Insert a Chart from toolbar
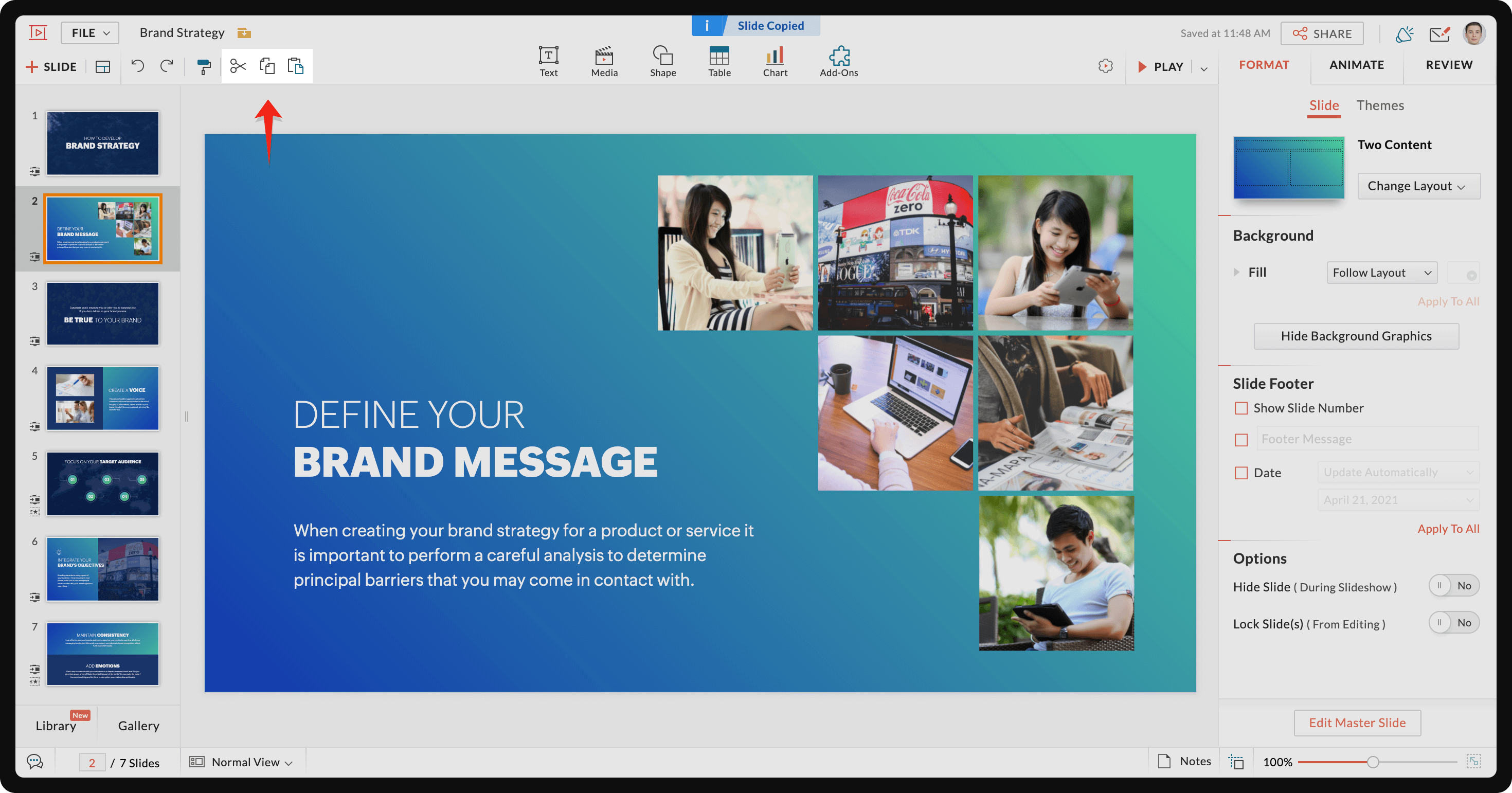This screenshot has height=793, width=1512. (x=775, y=62)
